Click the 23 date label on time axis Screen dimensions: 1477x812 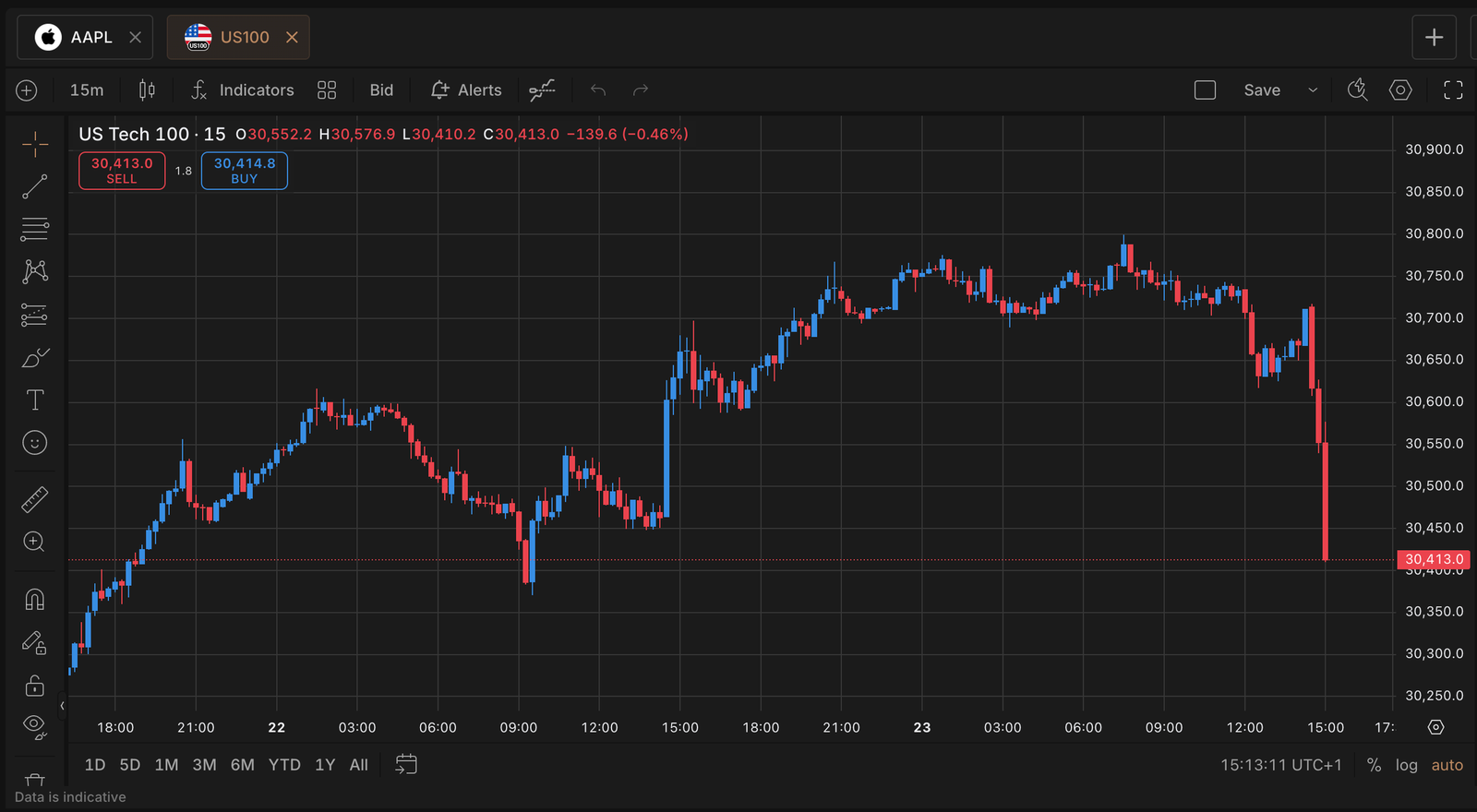(922, 727)
